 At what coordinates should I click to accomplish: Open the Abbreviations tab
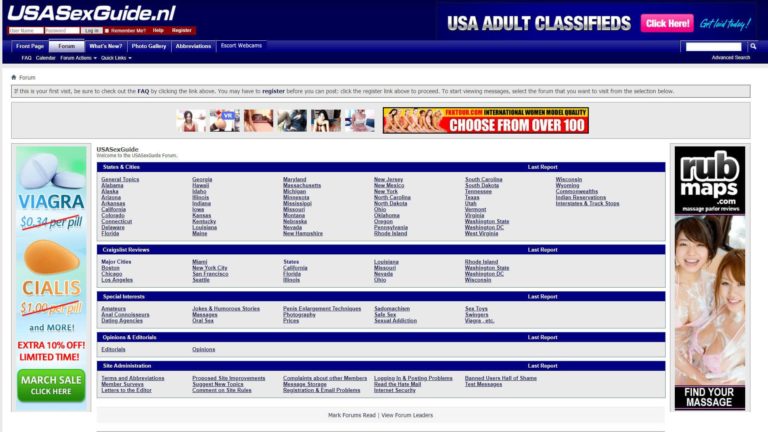pos(193,46)
